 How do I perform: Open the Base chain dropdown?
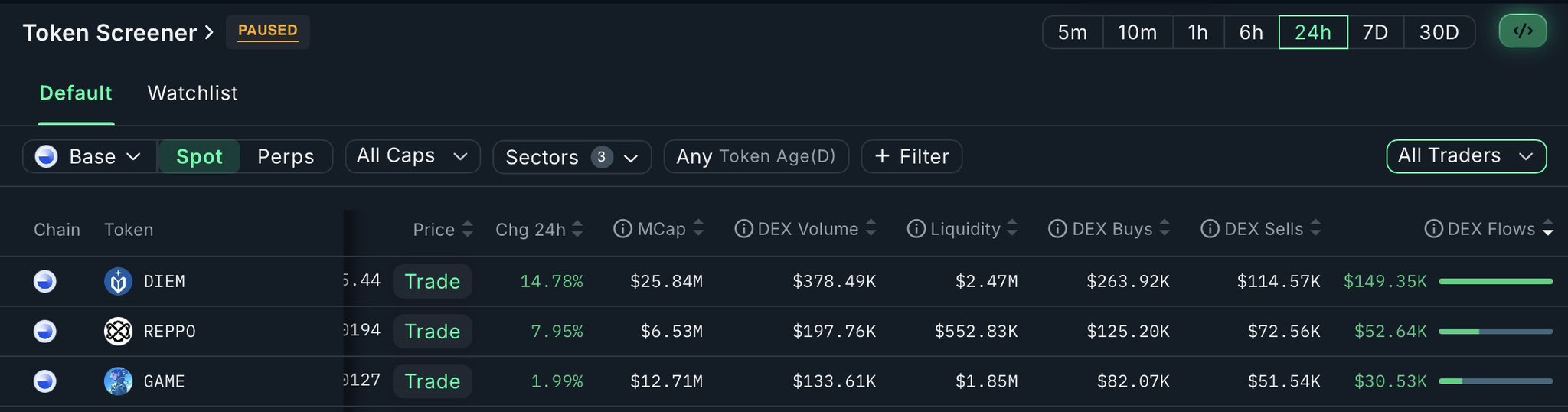(90, 156)
